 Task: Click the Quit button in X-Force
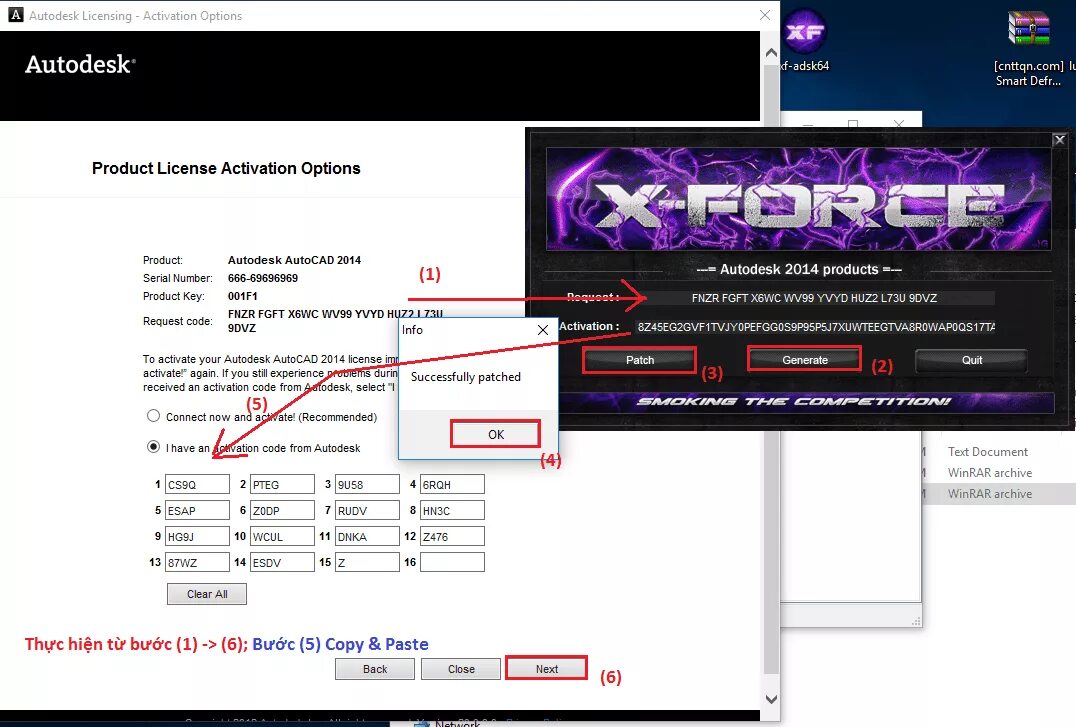click(972, 360)
